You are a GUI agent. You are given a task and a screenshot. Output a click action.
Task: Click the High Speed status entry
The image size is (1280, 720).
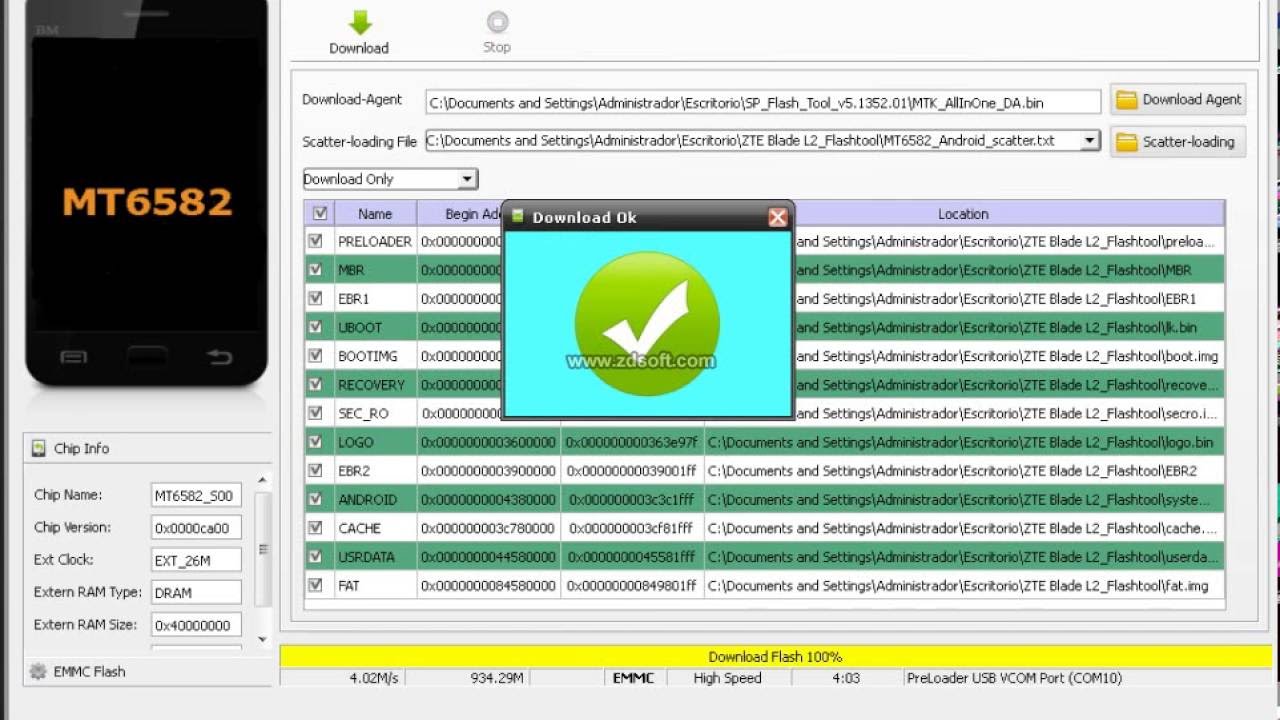click(727, 678)
